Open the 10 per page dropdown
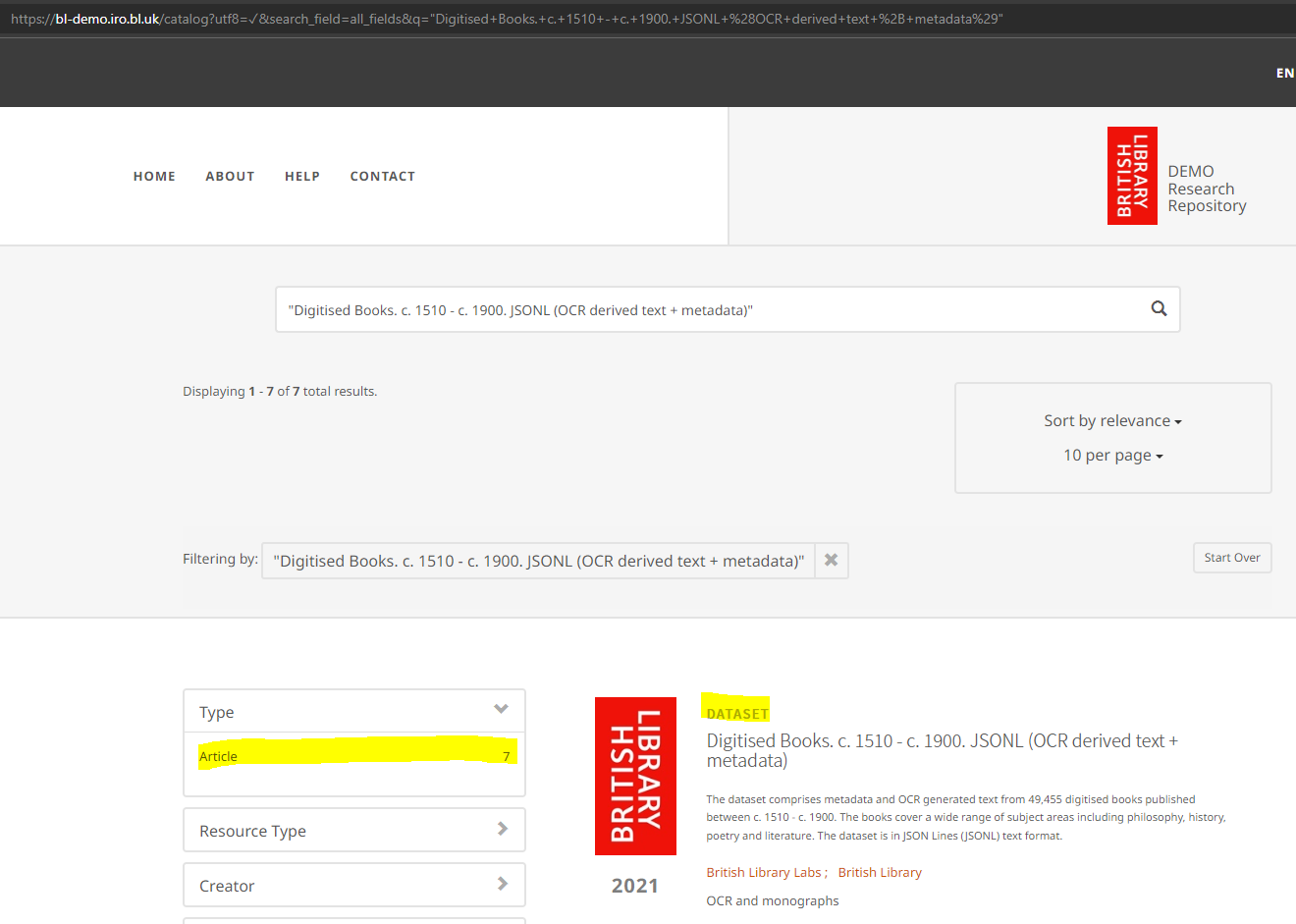Screen dimensions: 1296x924 click(x=1112, y=456)
